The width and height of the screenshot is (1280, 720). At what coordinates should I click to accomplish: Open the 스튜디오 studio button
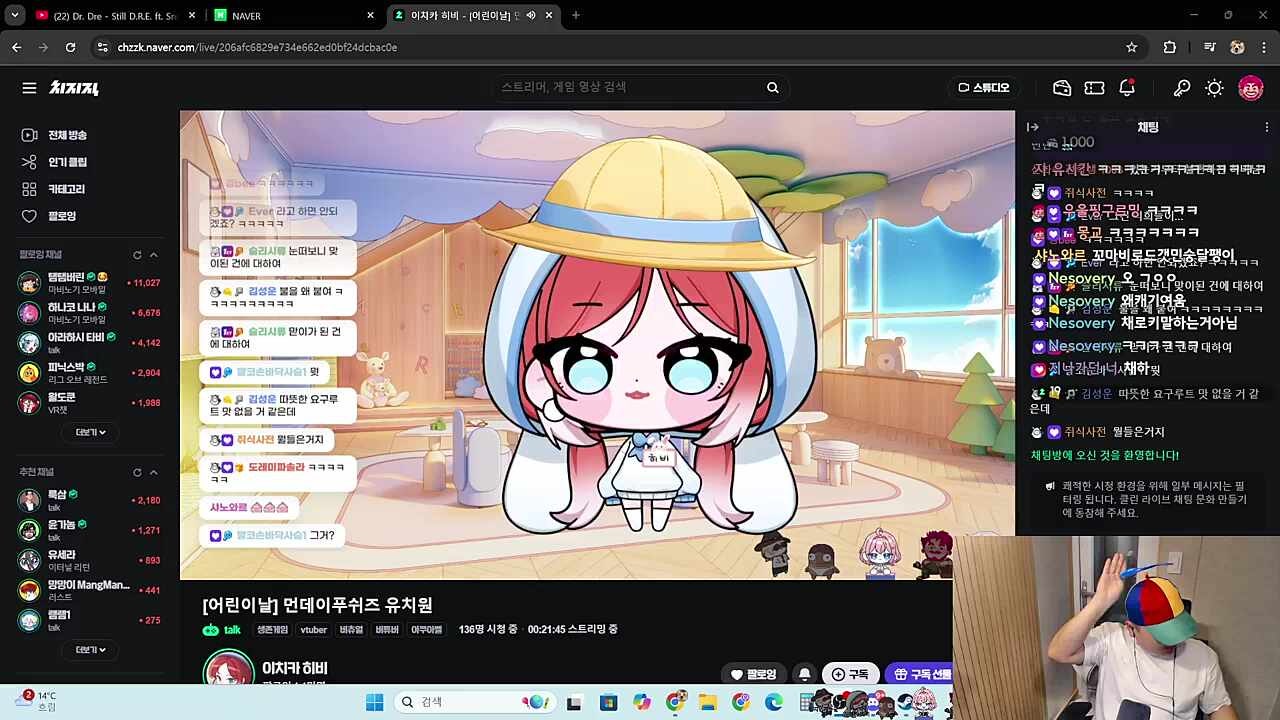(x=984, y=88)
